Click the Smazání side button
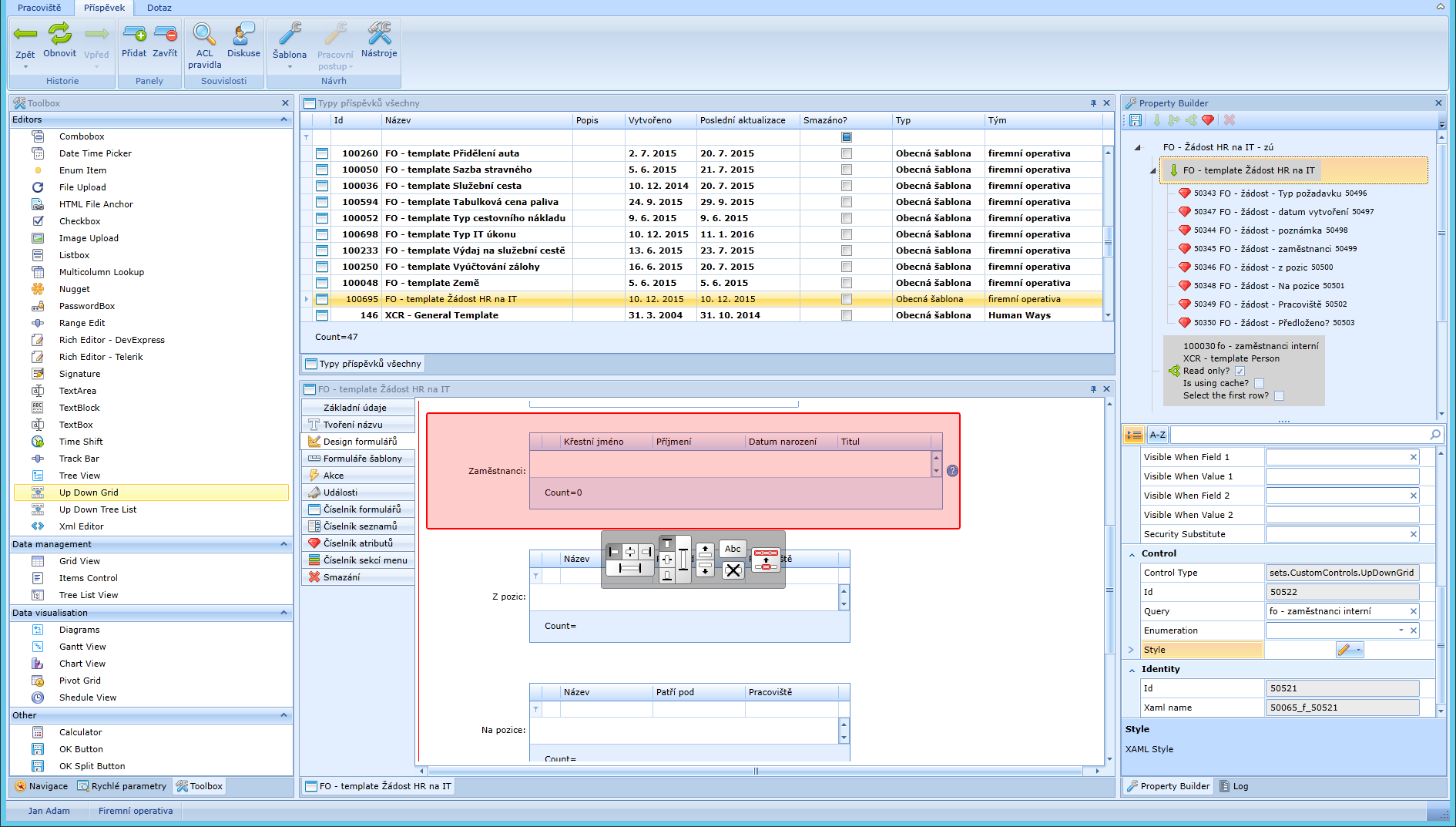The height and width of the screenshot is (827, 1456). (341, 577)
